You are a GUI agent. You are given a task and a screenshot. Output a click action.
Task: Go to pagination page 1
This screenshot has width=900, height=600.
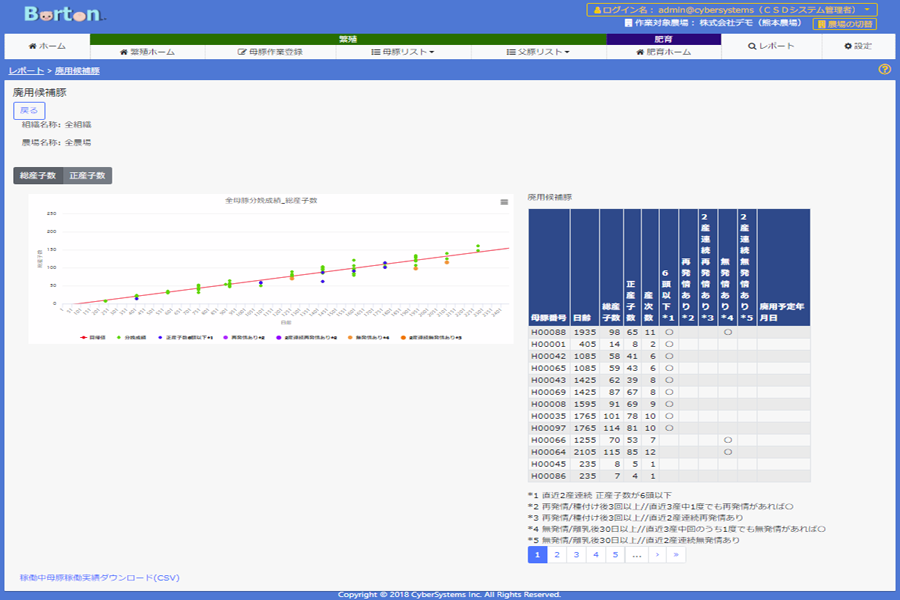537,555
